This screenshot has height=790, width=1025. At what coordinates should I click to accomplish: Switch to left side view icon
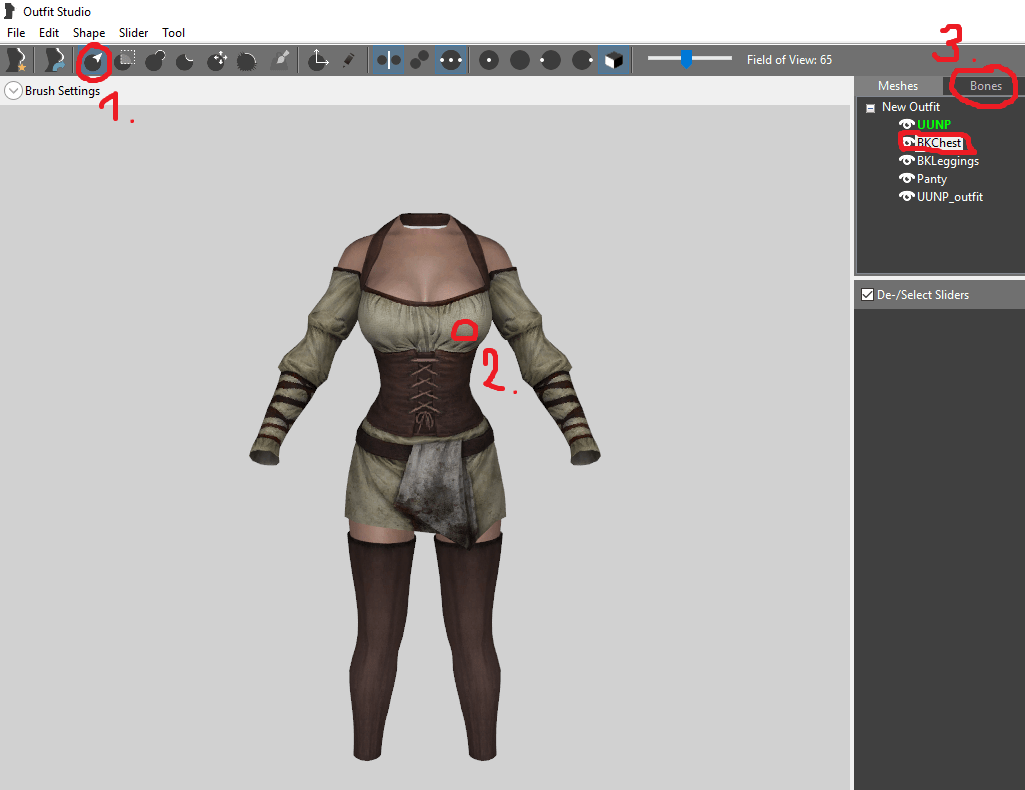click(550, 60)
